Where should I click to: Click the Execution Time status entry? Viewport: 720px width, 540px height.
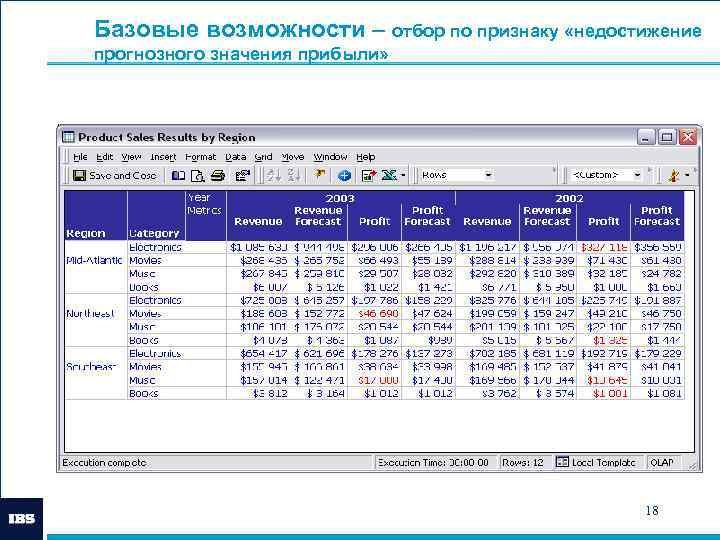pos(433,462)
